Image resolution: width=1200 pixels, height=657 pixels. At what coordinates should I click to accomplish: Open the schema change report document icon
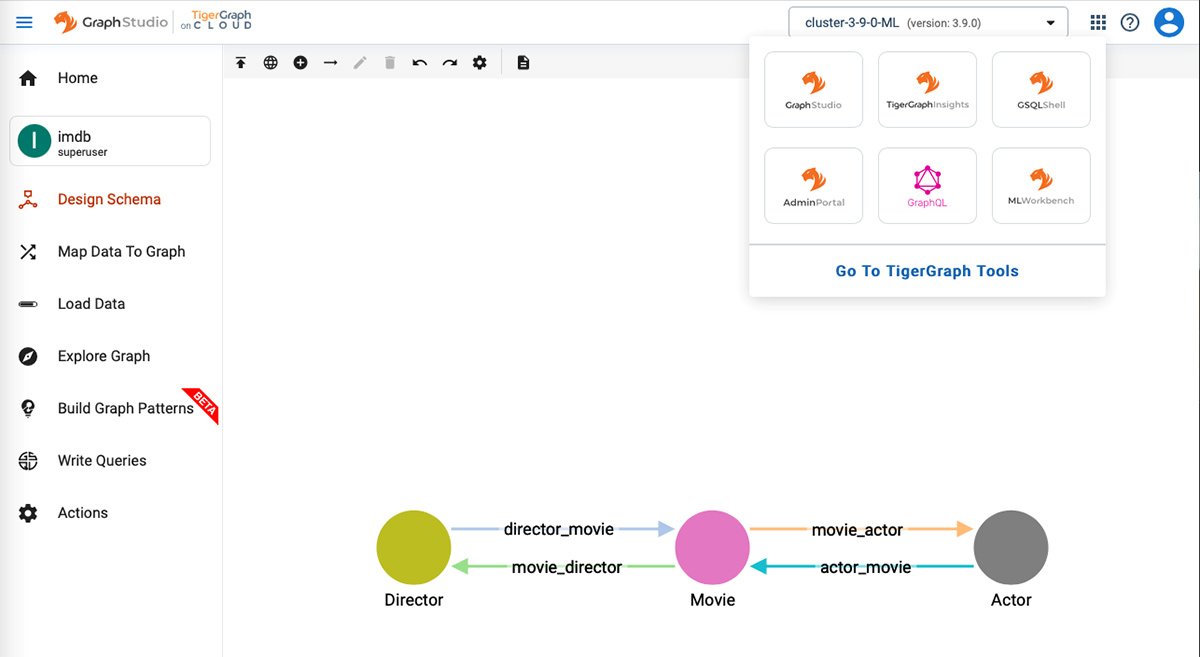522,61
